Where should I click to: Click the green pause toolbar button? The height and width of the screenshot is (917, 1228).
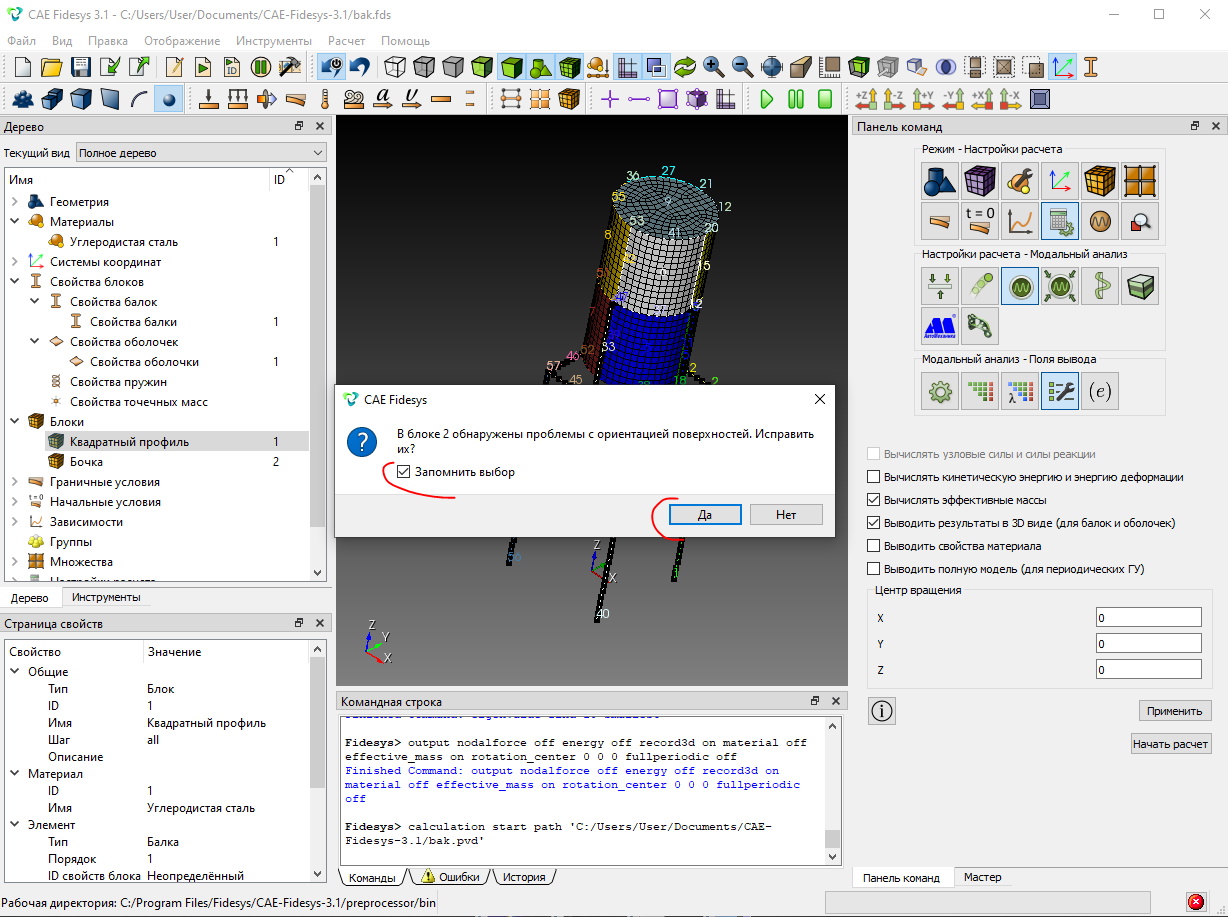(796, 99)
